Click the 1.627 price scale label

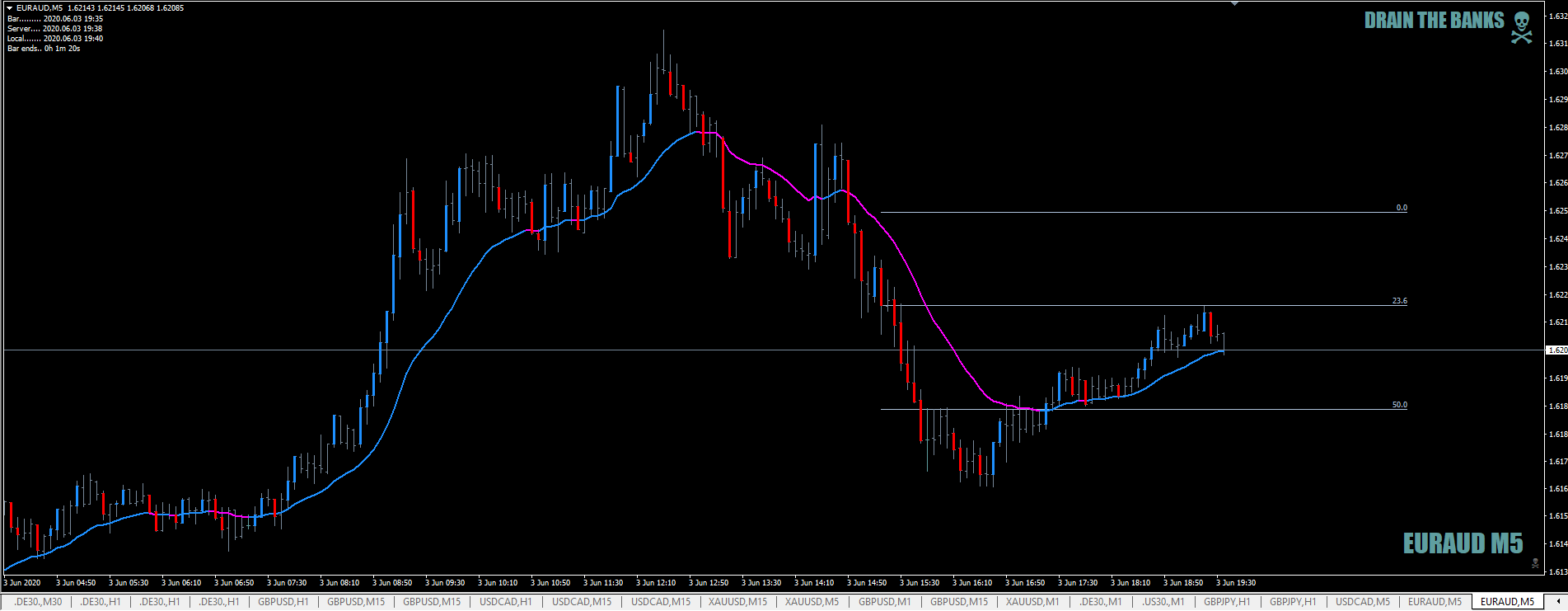pos(1557,156)
